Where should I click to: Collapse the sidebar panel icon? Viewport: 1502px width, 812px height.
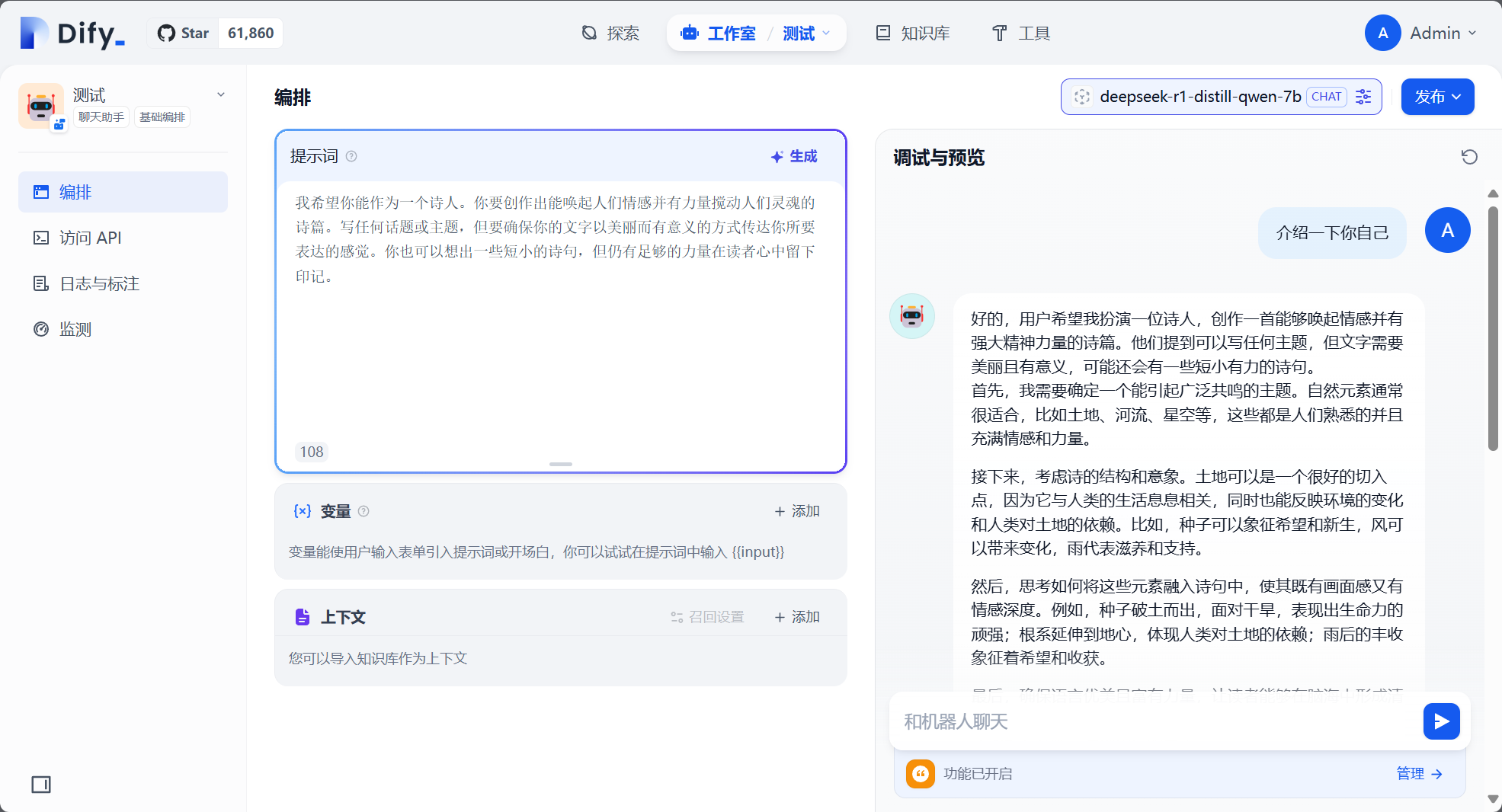(x=41, y=785)
